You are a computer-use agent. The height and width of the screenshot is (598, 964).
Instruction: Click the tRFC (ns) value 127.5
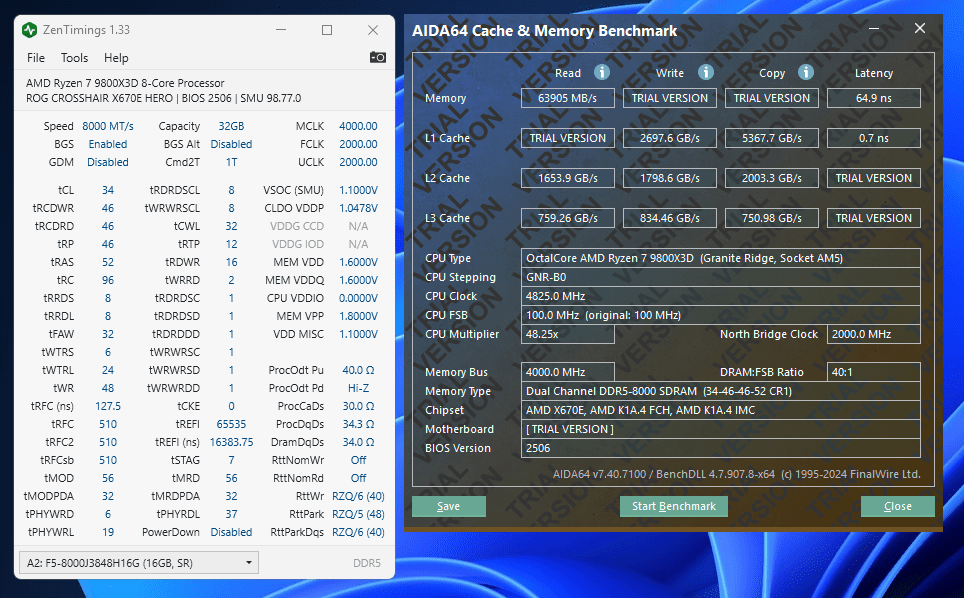pos(108,406)
